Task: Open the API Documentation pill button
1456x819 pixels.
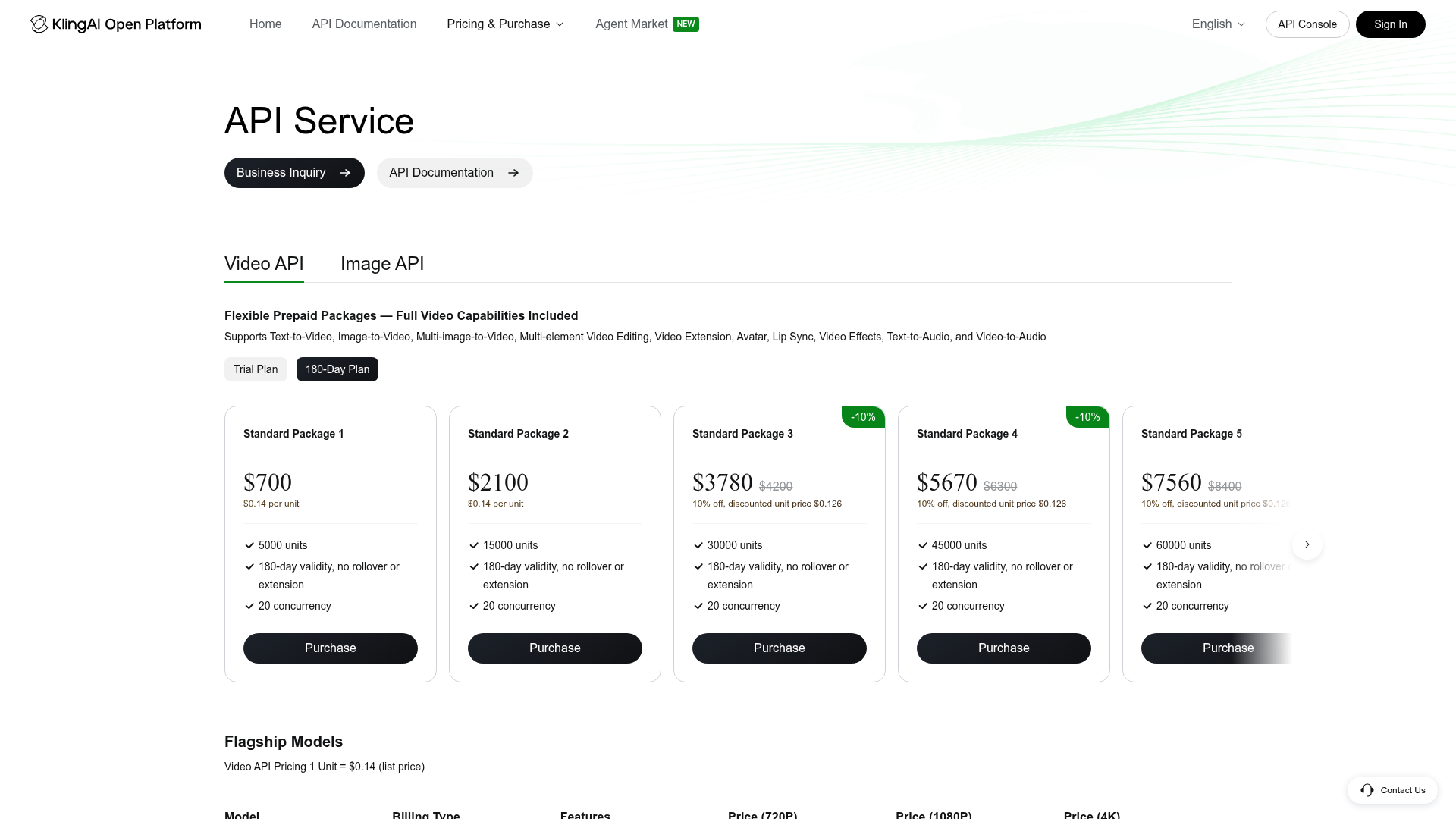Action: click(x=455, y=173)
